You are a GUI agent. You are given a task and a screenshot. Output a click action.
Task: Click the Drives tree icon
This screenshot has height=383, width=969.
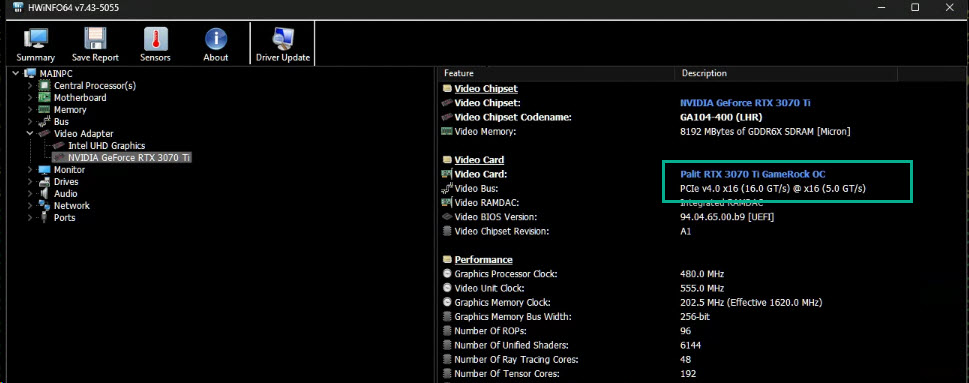pyautogui.click(x=44, y=182)
